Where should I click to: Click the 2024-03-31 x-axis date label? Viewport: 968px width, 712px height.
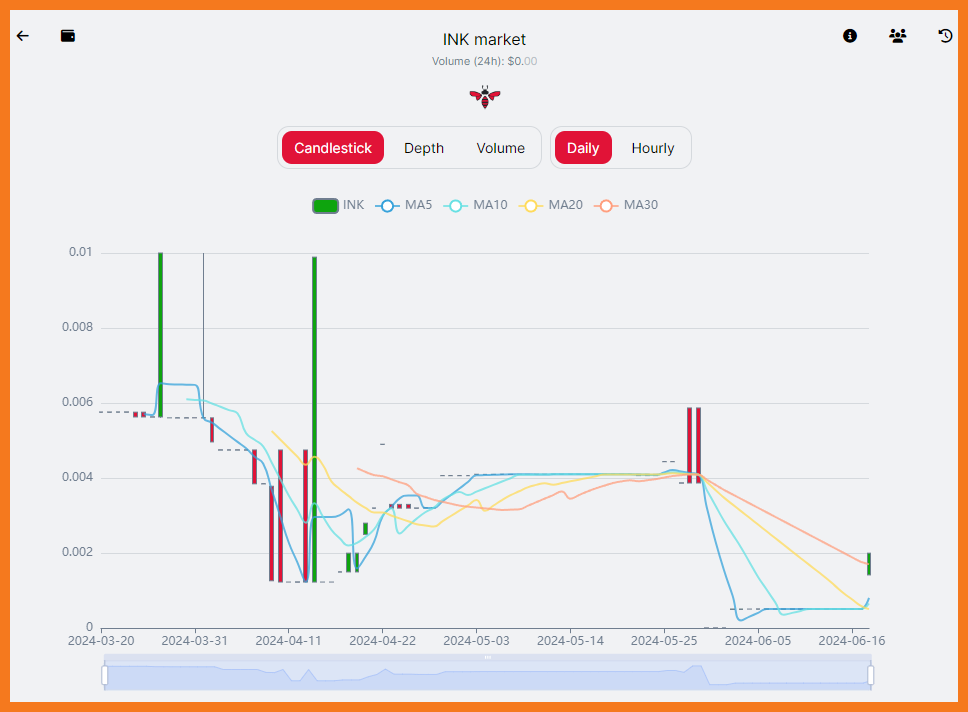point(194,641)
